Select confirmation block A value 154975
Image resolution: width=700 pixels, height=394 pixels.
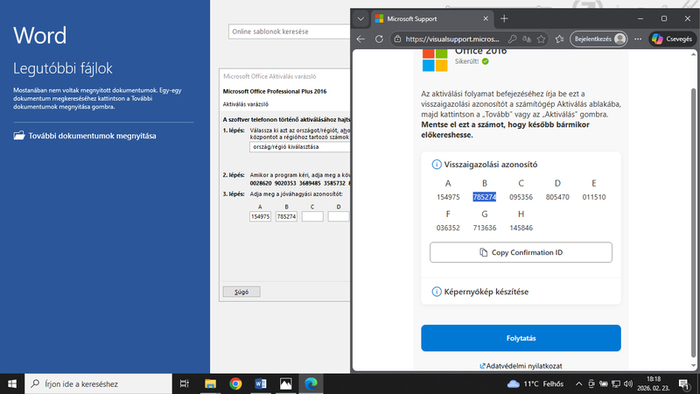coord(448,197)
